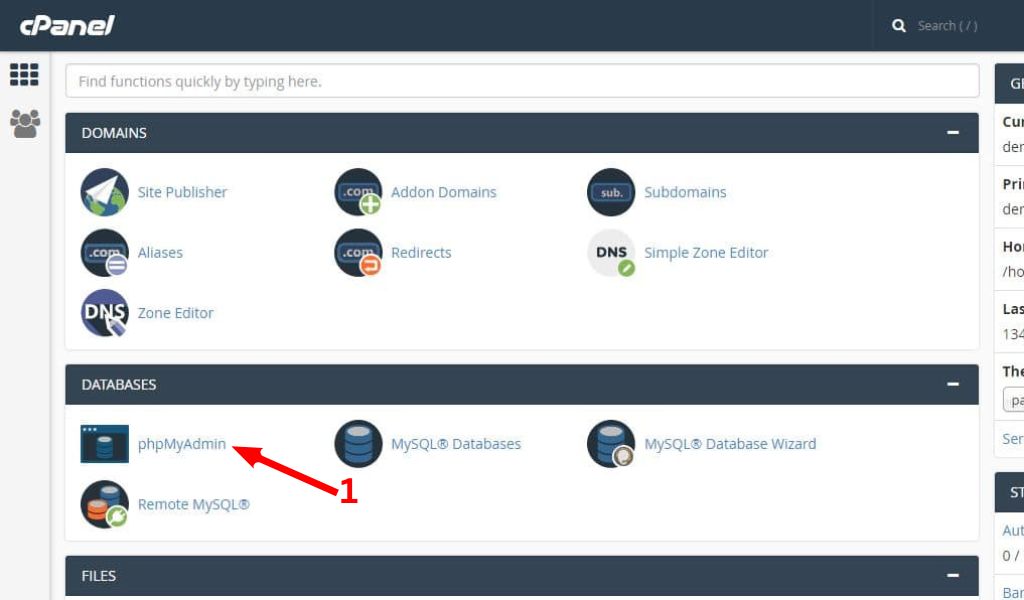The image size is (1024, 600).
Task: Collapse the Databases section
Action: pos(953,385)
